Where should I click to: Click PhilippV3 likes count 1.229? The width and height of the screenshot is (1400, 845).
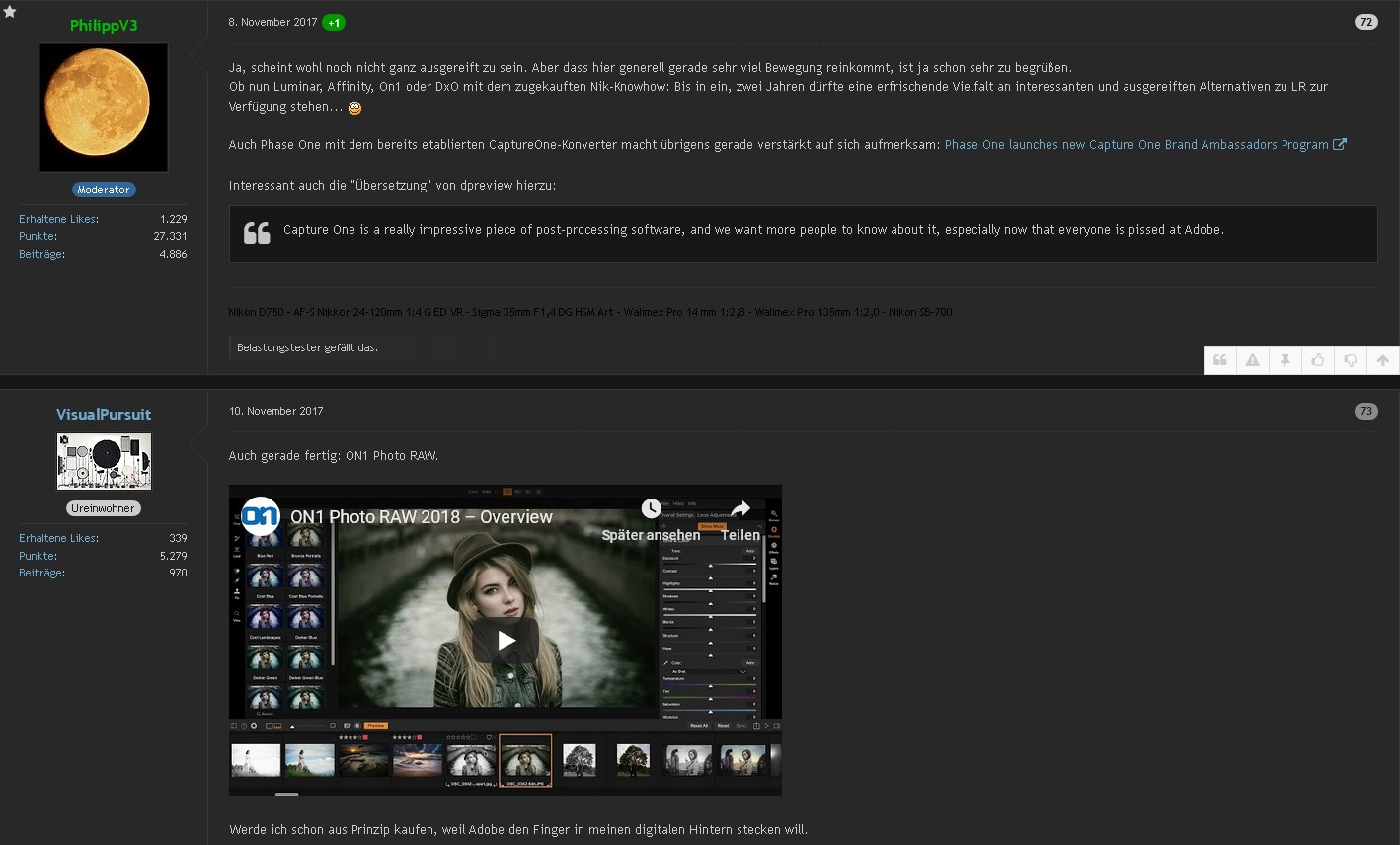pyautogui.click(x=174, y=219)
